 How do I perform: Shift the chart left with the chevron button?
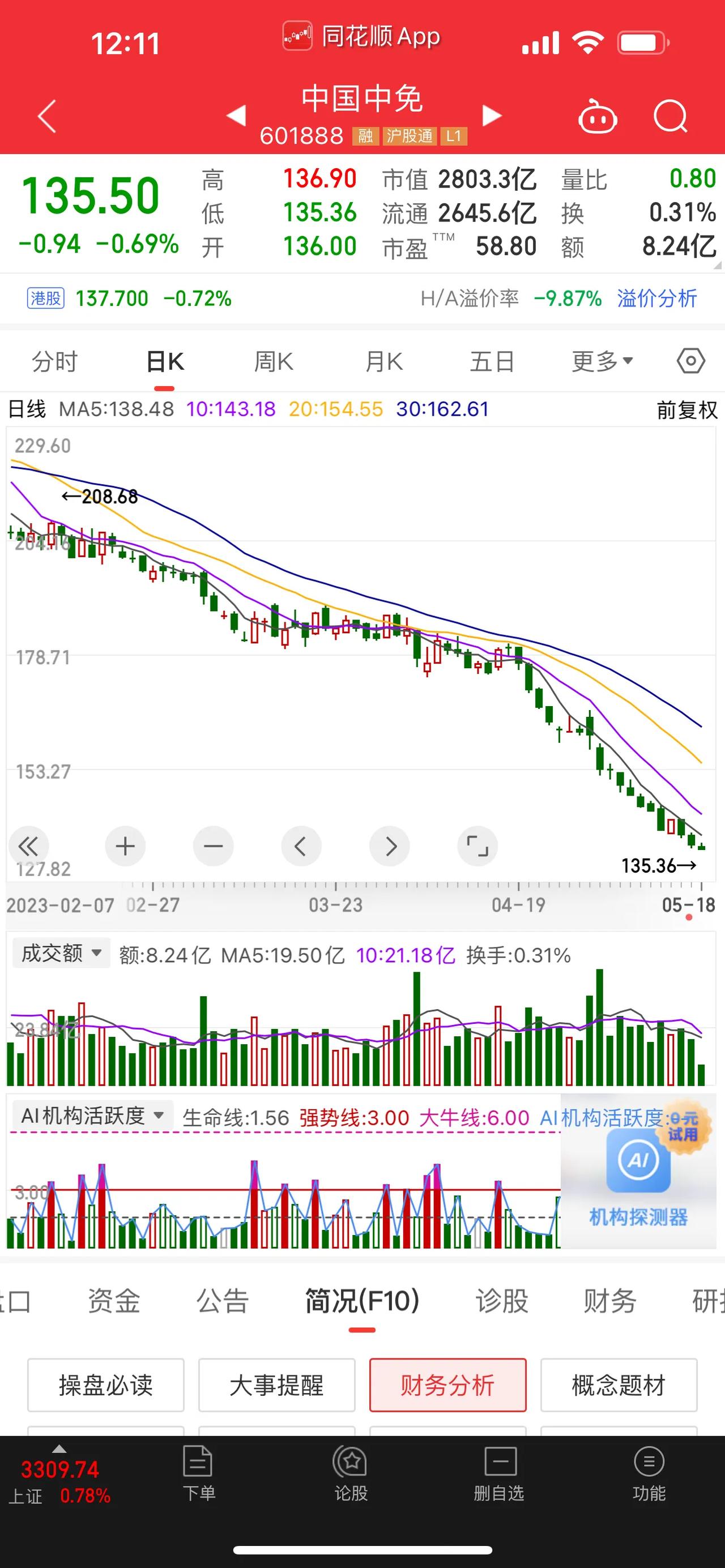point(301,846)
